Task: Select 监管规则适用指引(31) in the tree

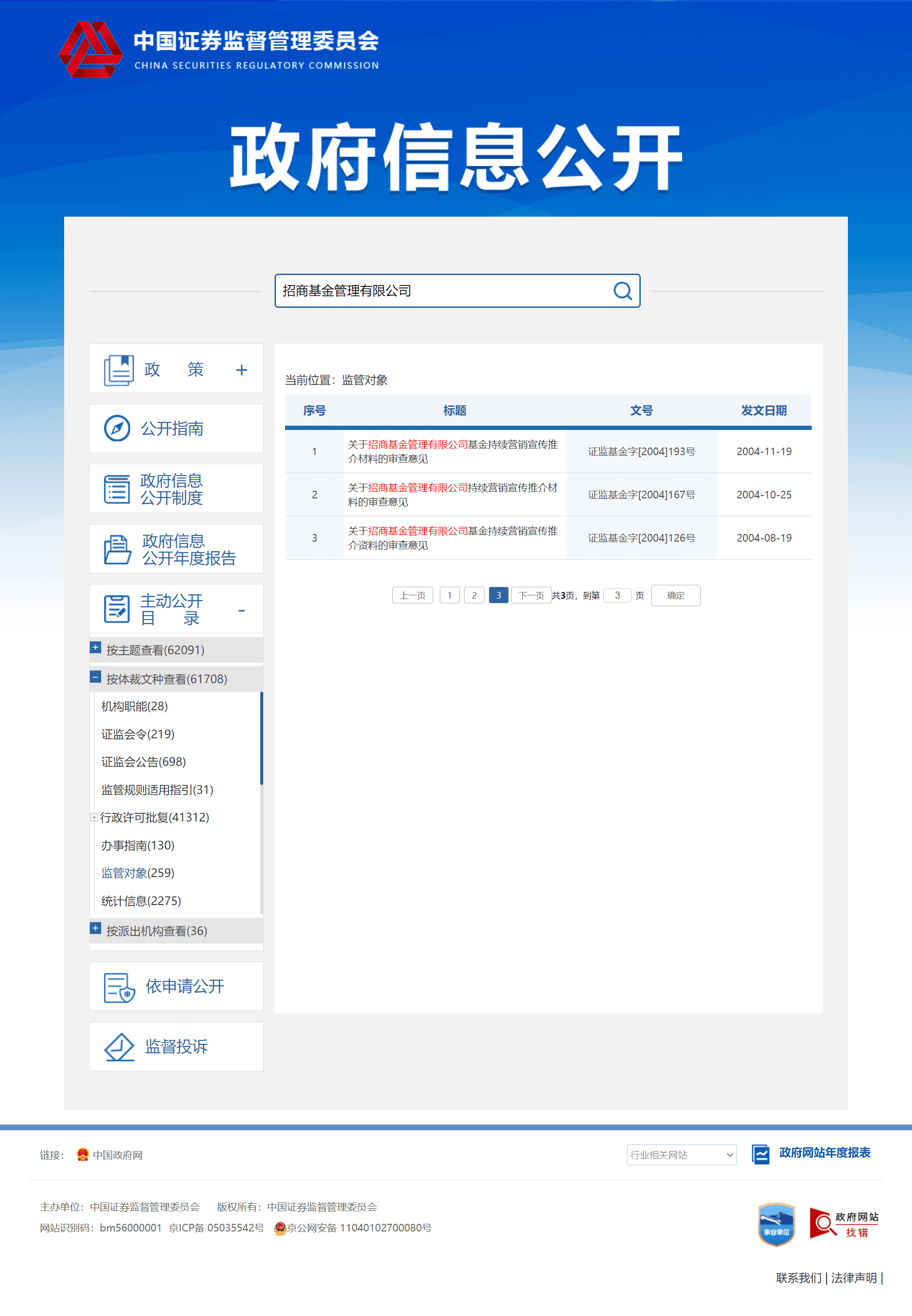Action: pyautogui.click(x=157, y=790)
